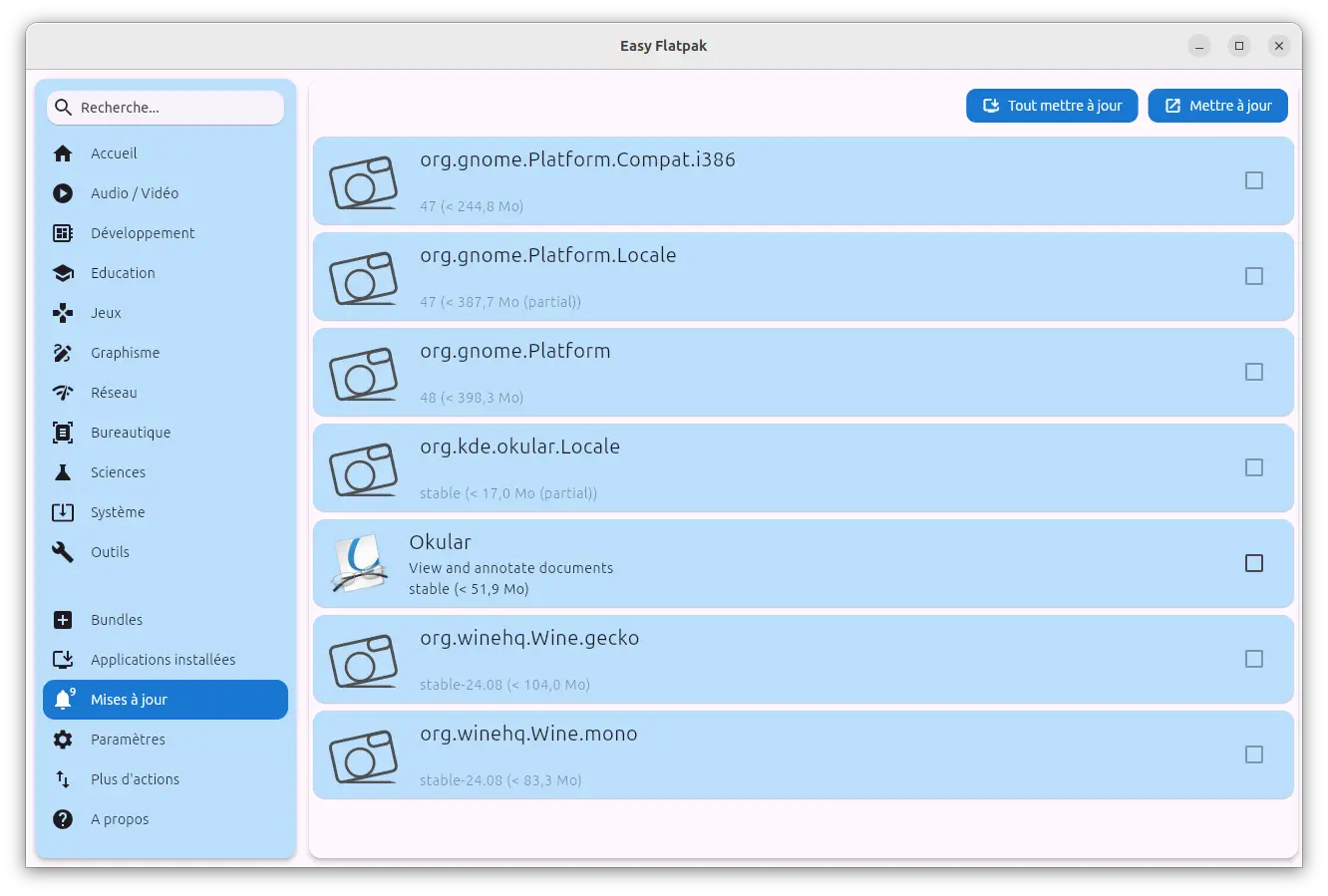Click the Audio / Vidéo play icon
Viewport: 1328px width, 896px height.
(x=63, y=193)
